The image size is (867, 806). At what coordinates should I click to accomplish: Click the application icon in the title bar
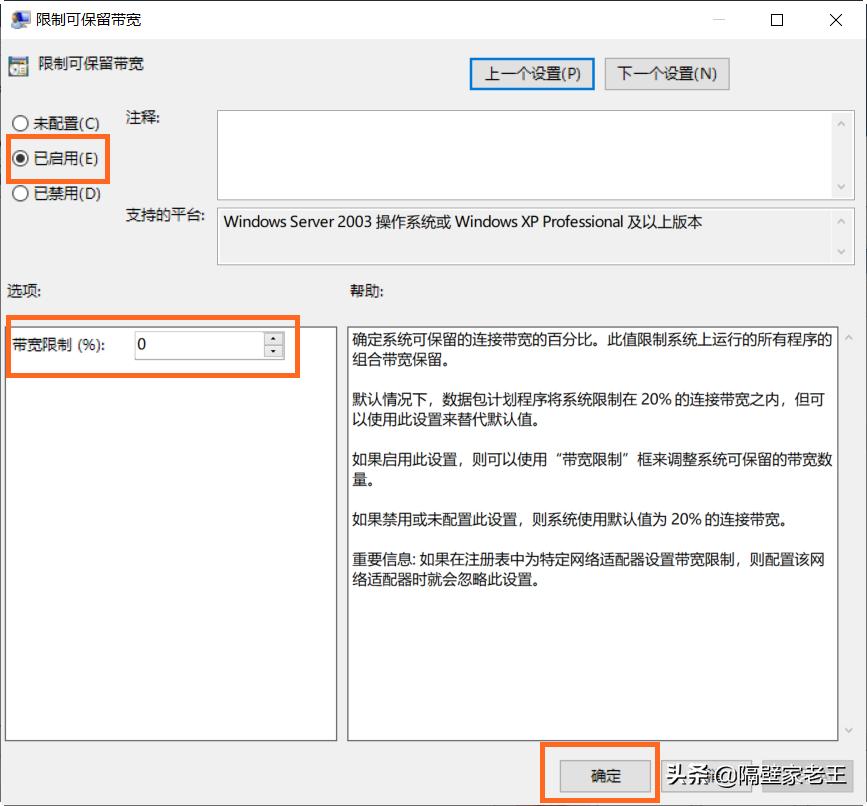click(x=20, y=18)
